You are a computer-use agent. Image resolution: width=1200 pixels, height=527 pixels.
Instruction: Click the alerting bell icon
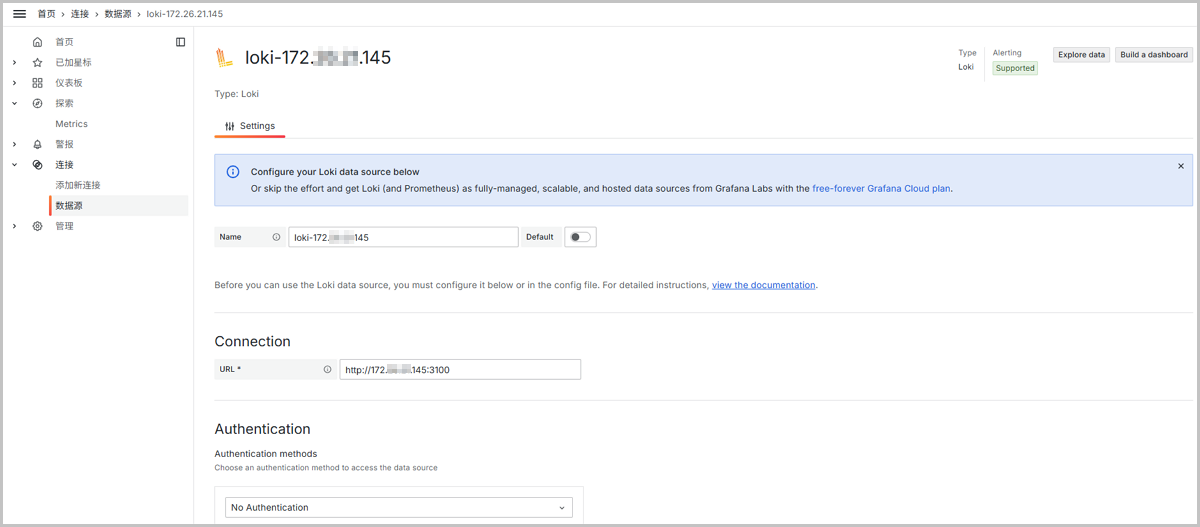38,144
